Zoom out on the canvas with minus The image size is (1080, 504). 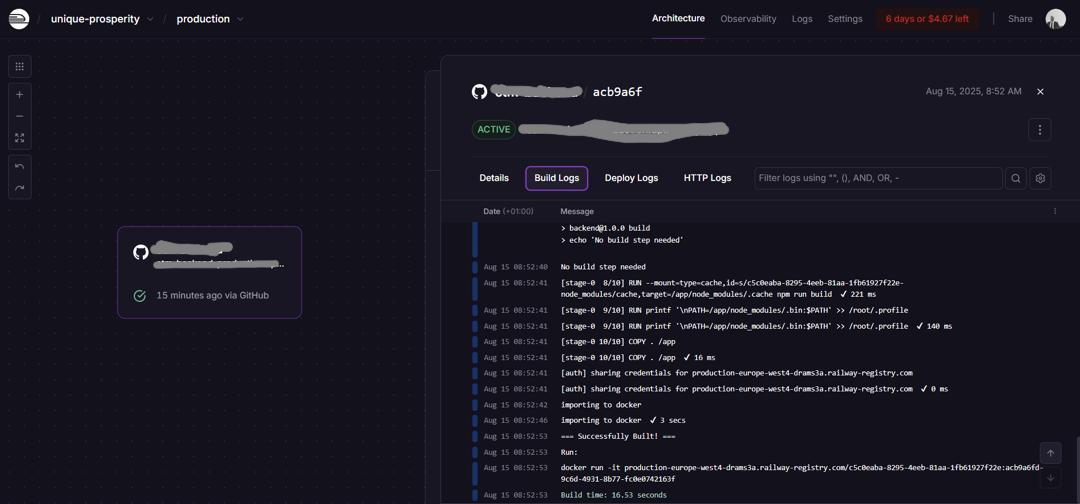coord(20,116)
